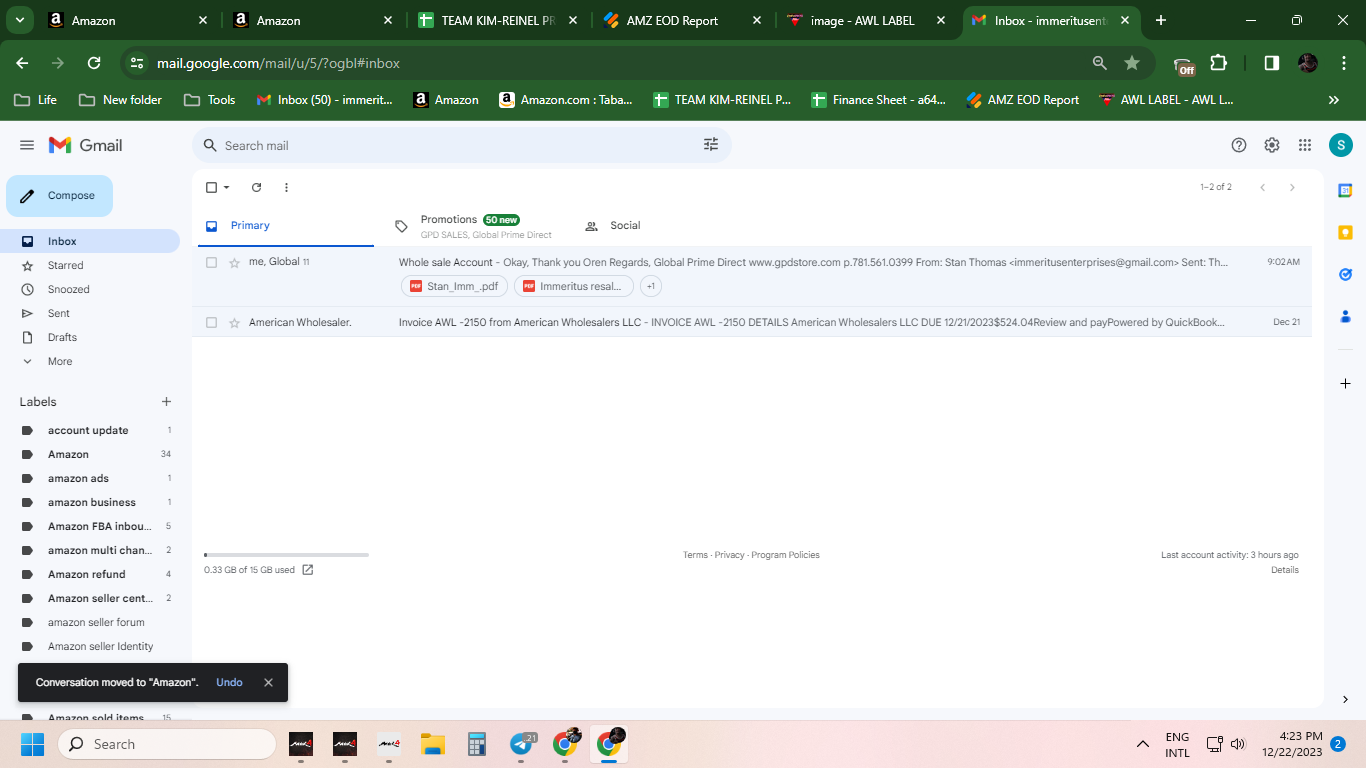The width and height of the screenshot is (1366, 768).
Task: Open Google account avatar 'S'
Action: click(x=1341, y=145)
